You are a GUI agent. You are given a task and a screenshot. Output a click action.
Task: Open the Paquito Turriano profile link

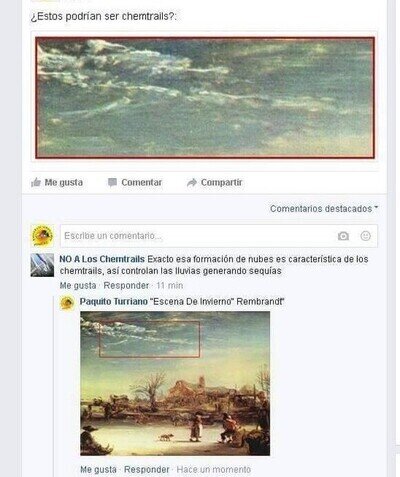click(113, 302)
